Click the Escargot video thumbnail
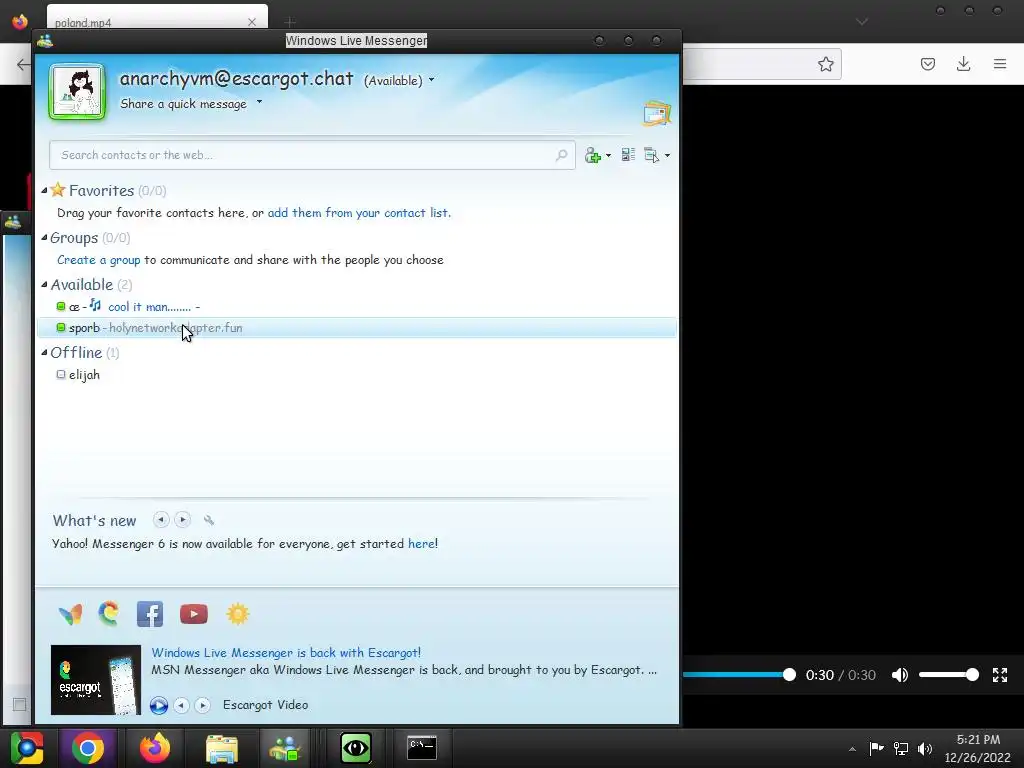 click(96, 680)
